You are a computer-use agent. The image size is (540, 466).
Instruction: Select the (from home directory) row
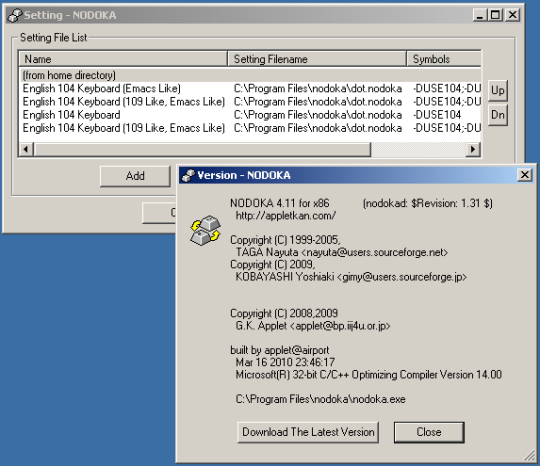pos(250,75)
